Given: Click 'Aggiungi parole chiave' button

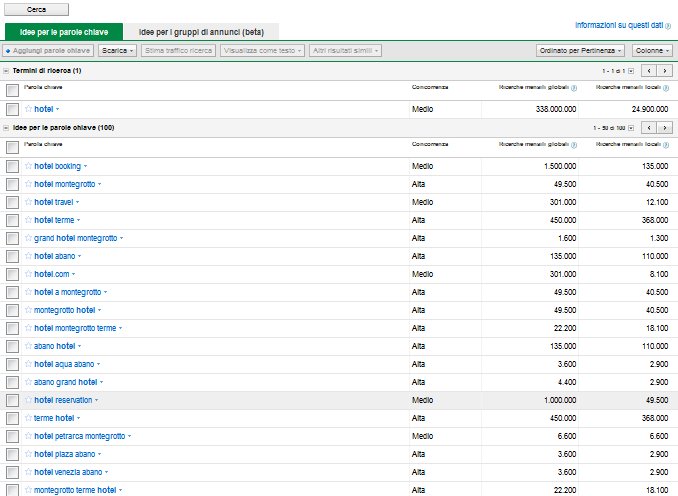Looking at the screenshot, I should click(48, 51).
